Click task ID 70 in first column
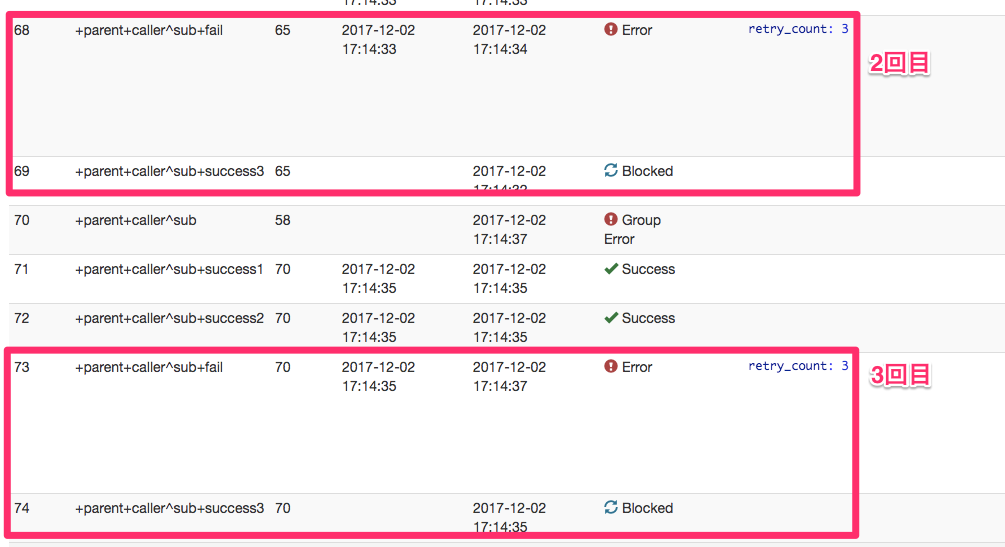The height and width of the screenshot is (547, 1005). [x=22, y=220]
